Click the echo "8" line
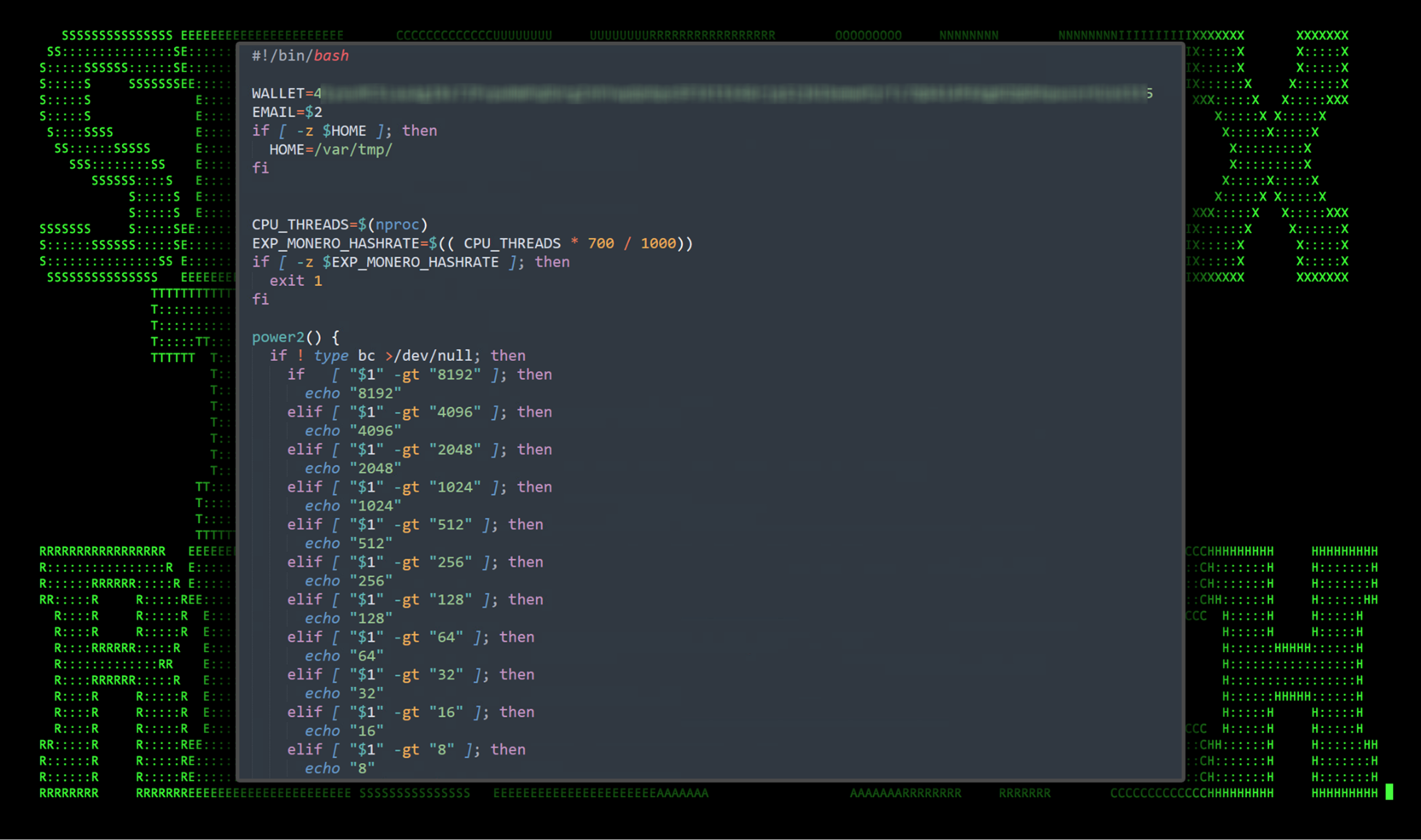 (x=340, y=768)
